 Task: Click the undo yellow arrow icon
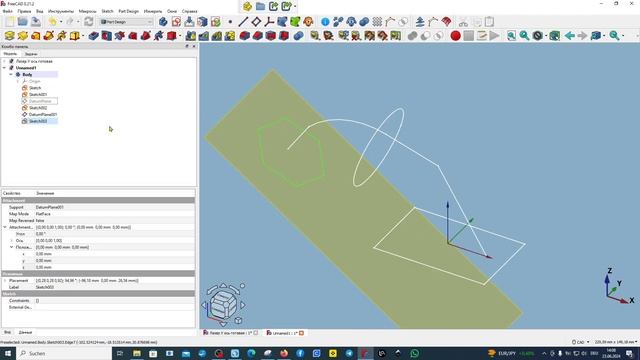(53, 22)
